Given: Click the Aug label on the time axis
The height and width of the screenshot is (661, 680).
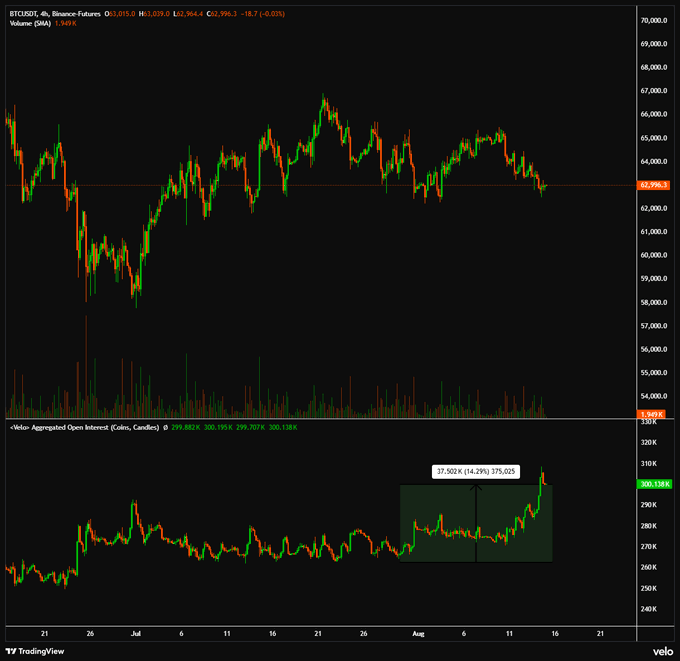Looking at the screenshot, I should tap(418, 634).
